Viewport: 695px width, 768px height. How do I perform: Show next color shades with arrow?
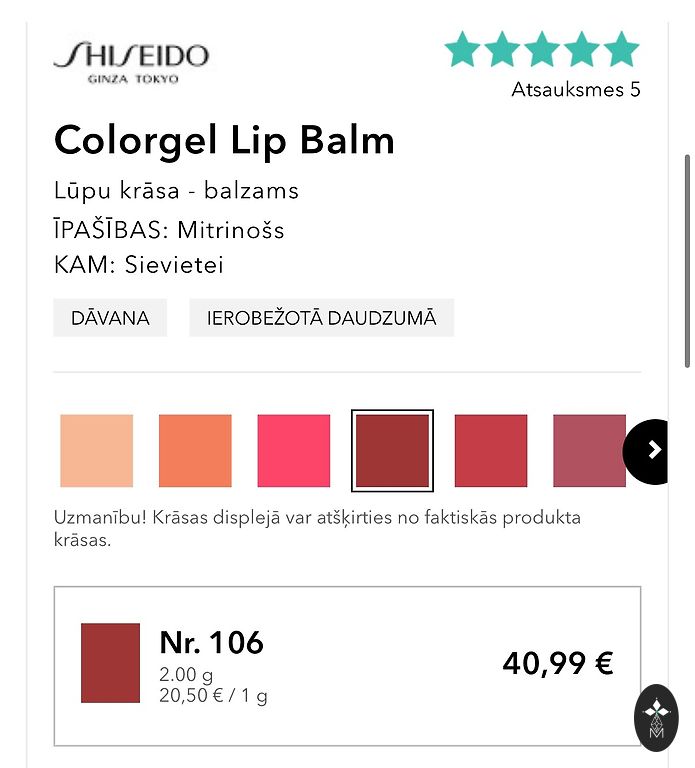(654, 451)
